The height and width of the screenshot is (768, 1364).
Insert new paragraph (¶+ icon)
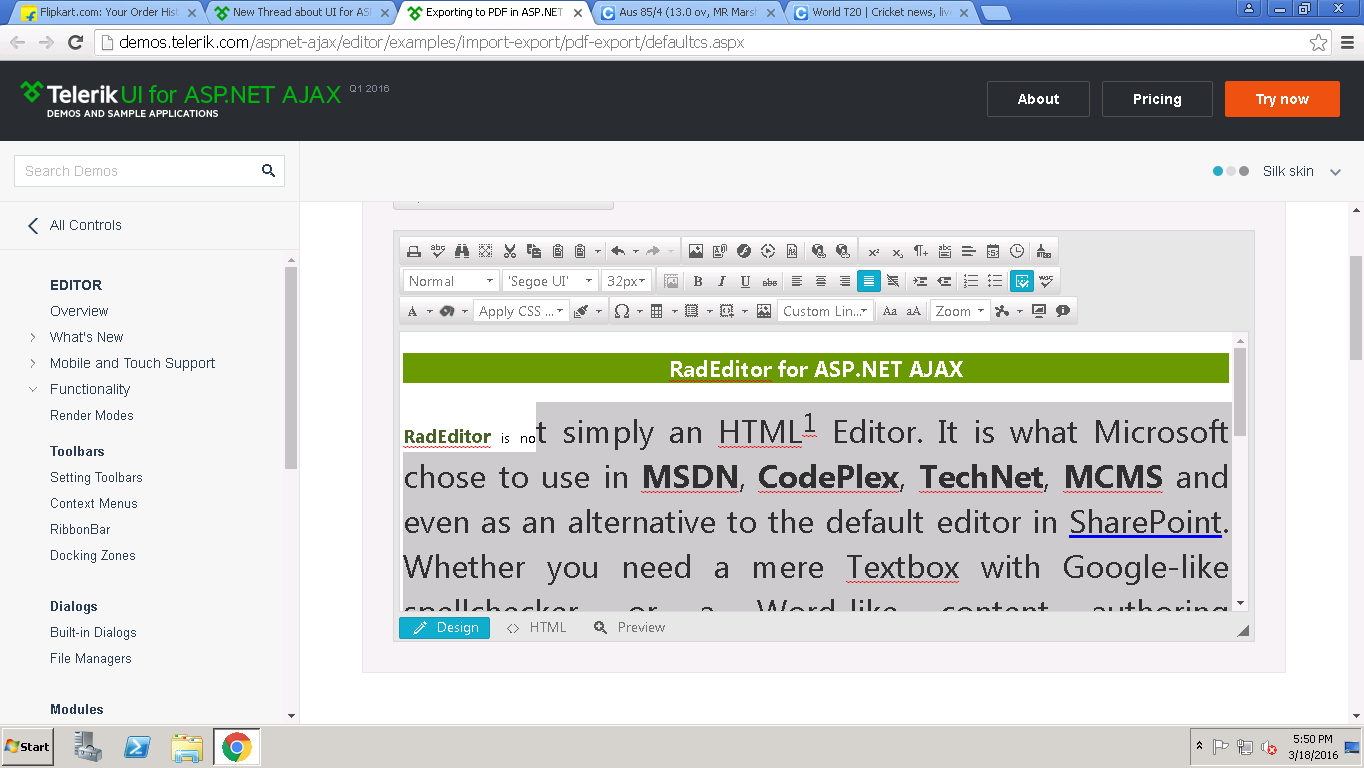coord(921,251)
